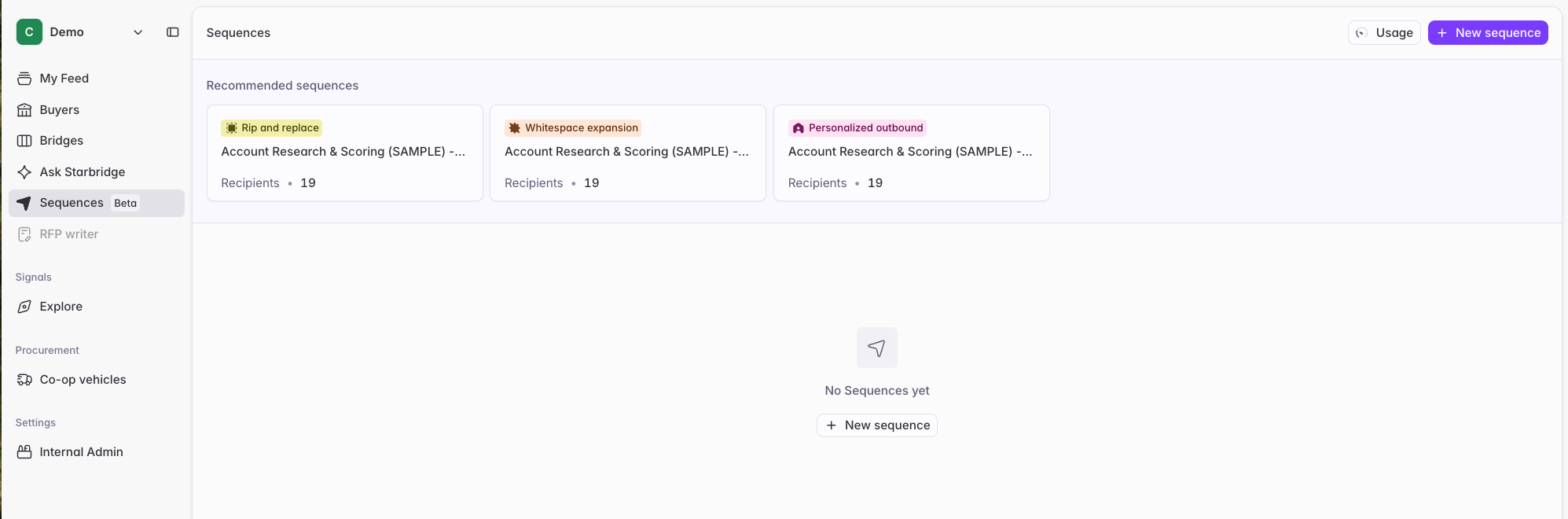Open the Rip and replace sequence card
This screenshot has height=519, width=1568.
click(345, 153)
